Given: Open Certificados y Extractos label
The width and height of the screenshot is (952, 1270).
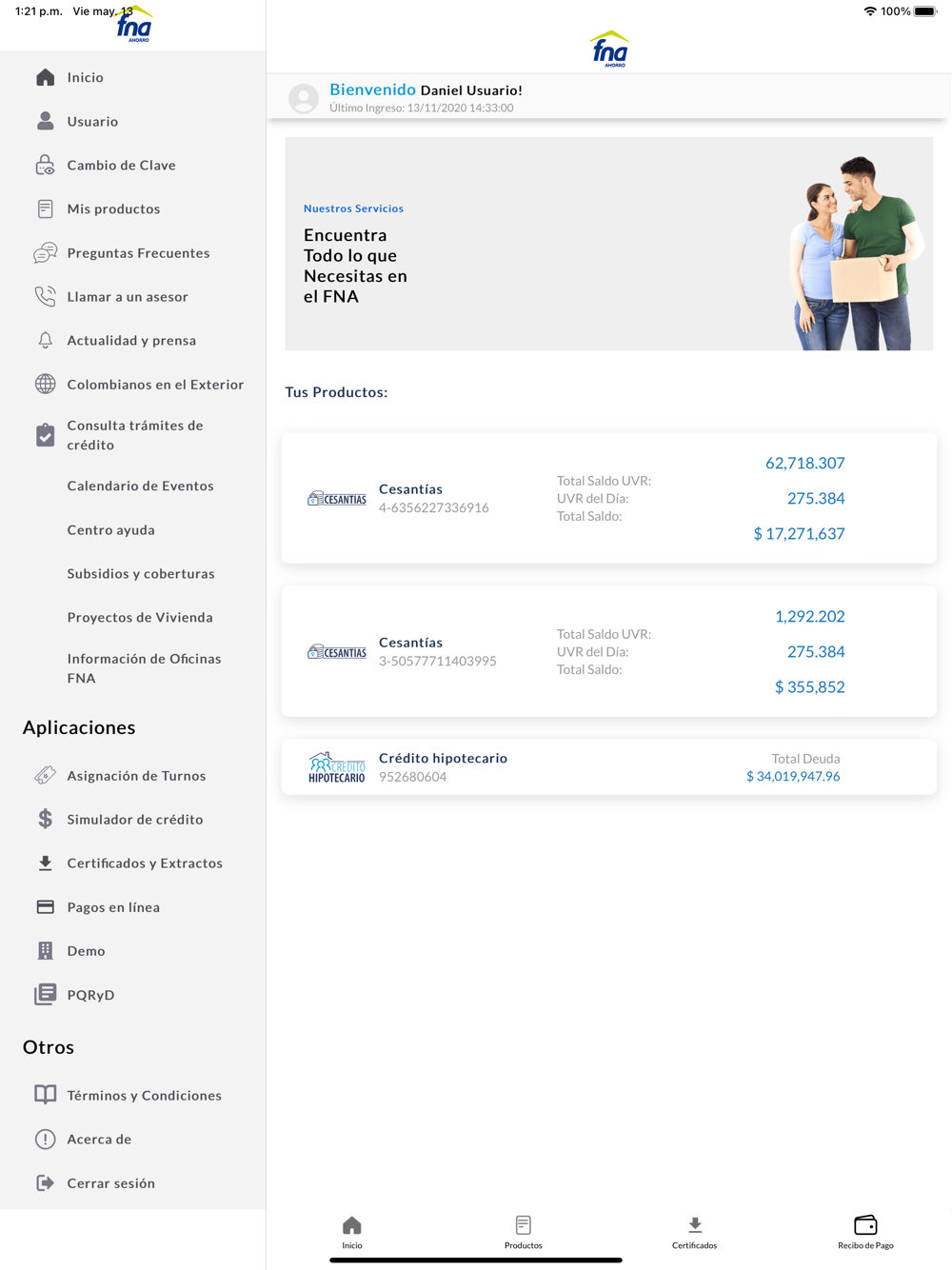Looking at the screenshot, I should (x=145, y=863).
